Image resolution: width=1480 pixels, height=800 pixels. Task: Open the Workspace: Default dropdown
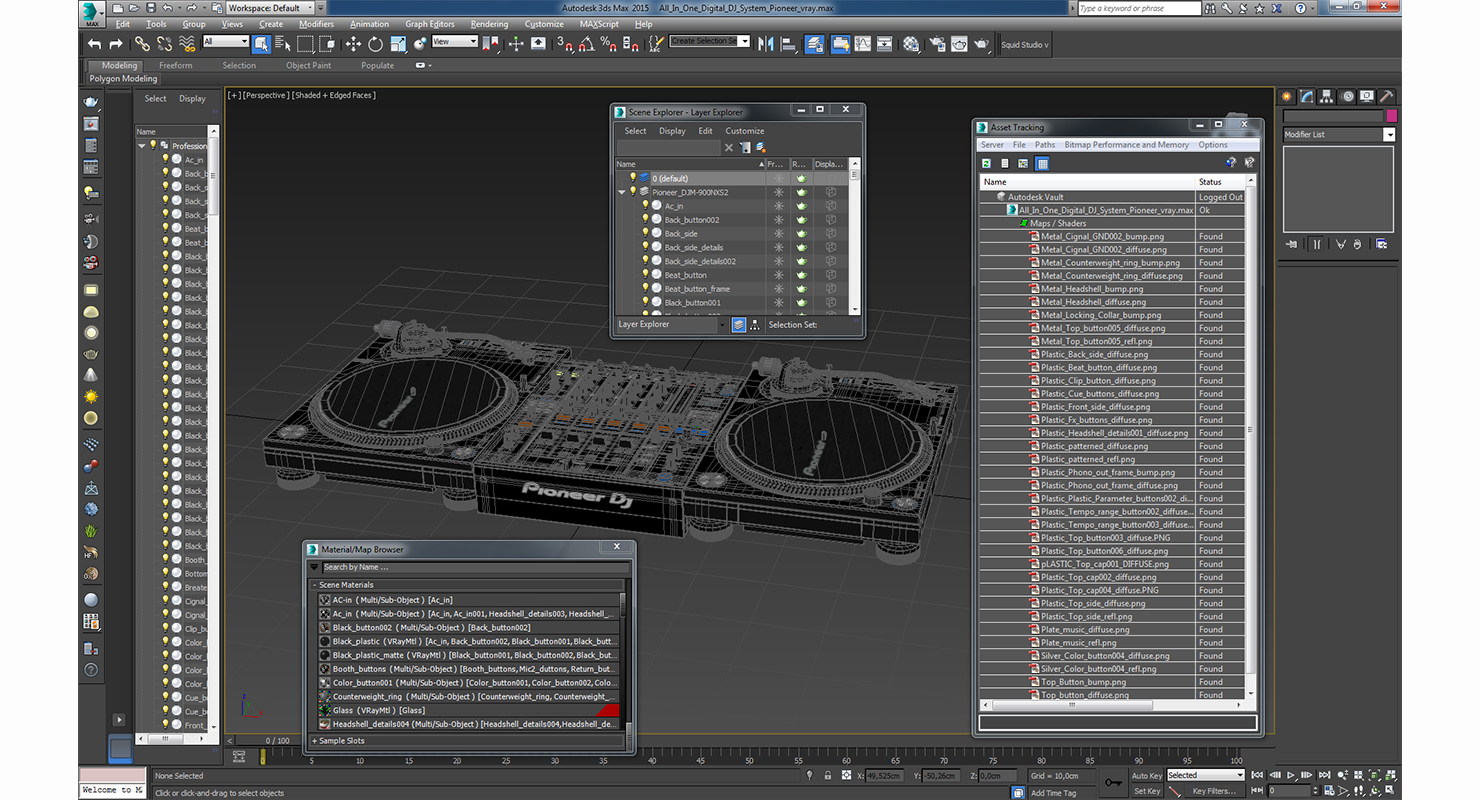point(268,8)
